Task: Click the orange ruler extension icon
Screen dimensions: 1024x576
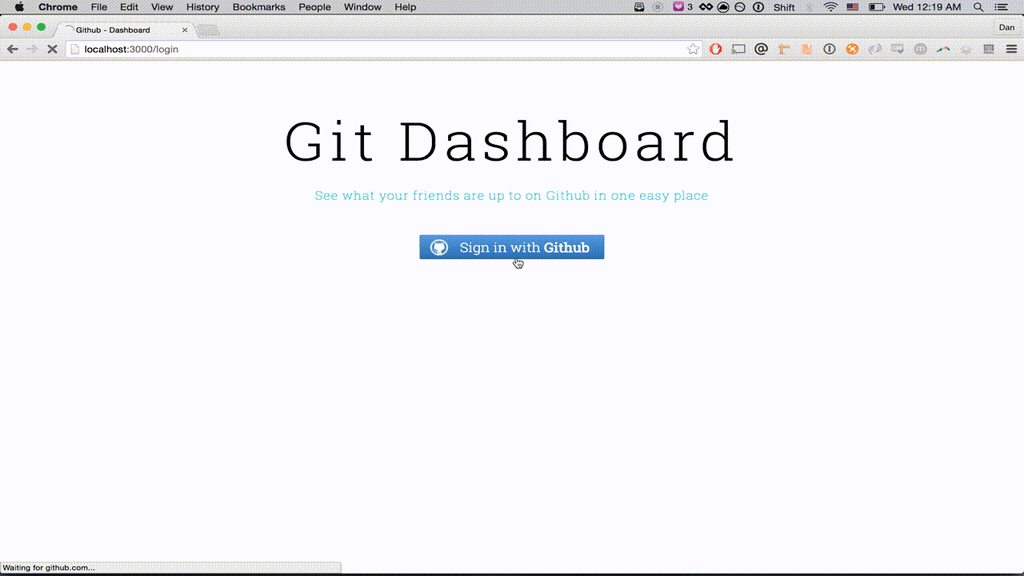Action: 784,49
